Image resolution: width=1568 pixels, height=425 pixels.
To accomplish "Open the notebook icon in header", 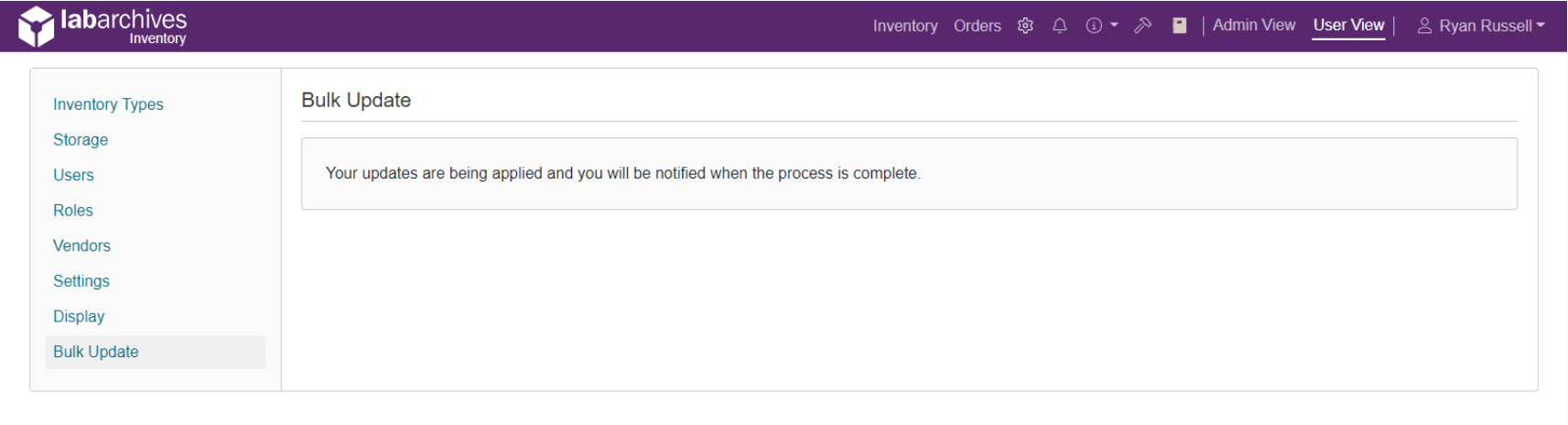I will tap(1180, 26).
